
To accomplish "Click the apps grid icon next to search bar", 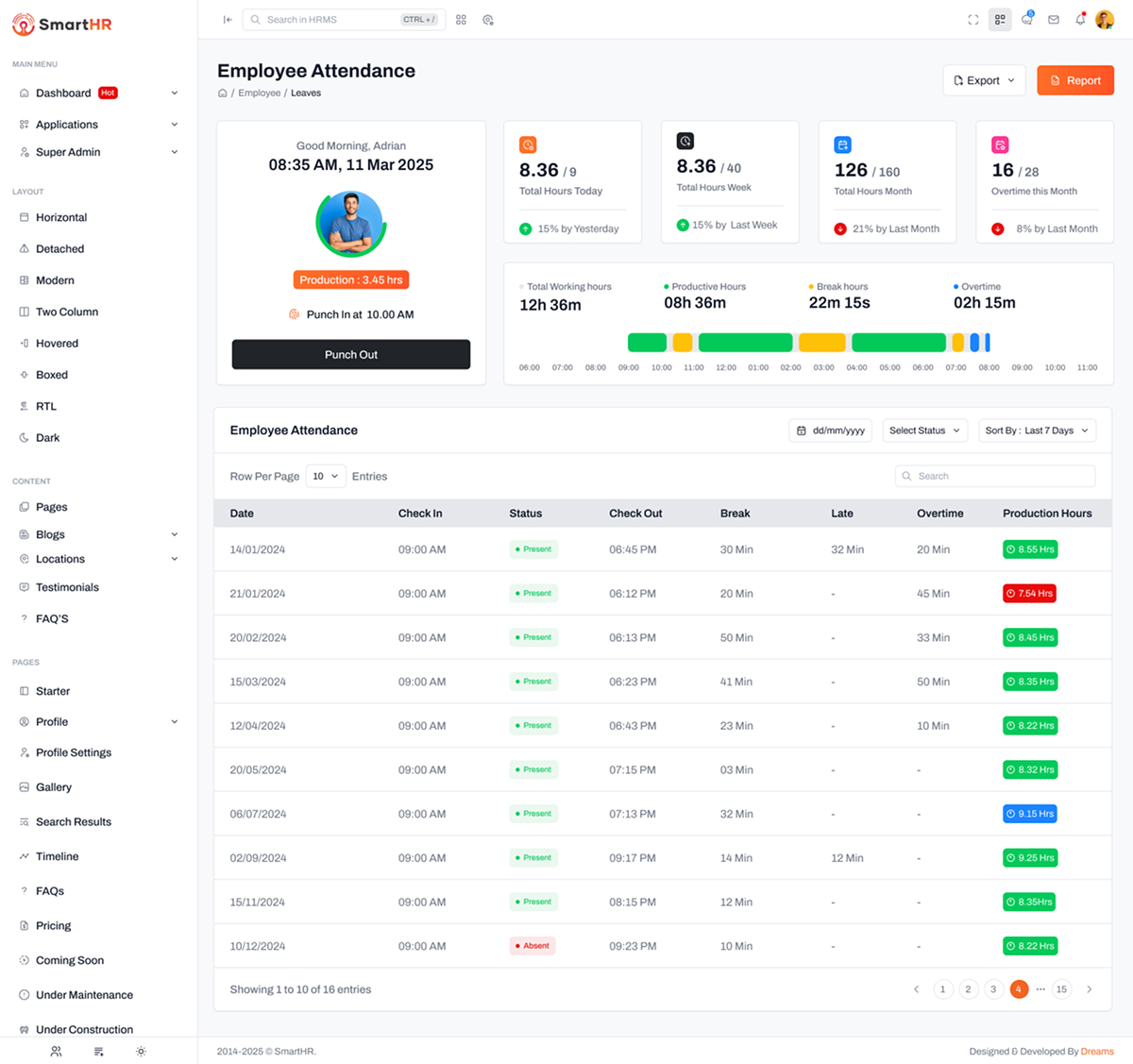I will 461,19.
